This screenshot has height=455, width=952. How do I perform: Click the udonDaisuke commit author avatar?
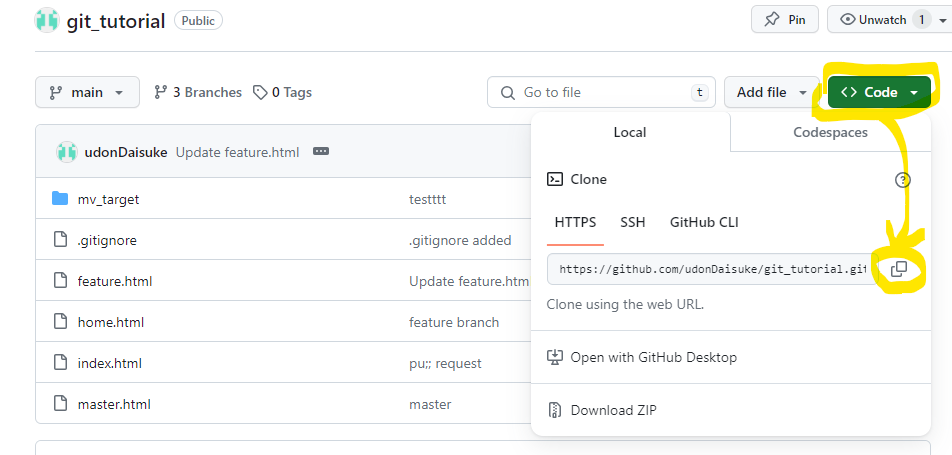pos(66,152)
